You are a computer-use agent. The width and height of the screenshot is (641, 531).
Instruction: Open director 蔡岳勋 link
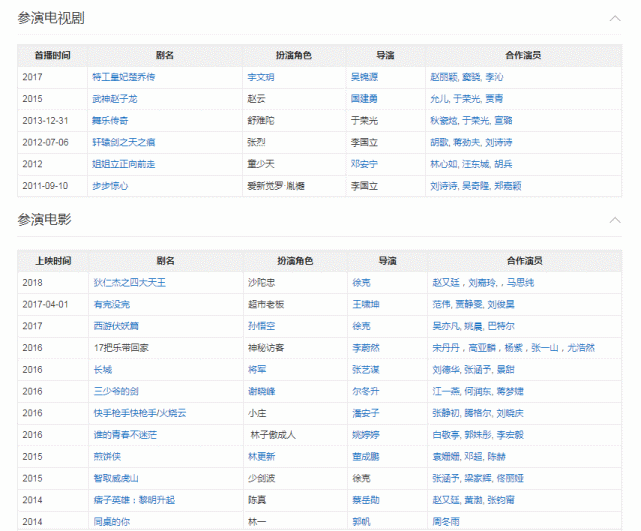coord(366,500)
